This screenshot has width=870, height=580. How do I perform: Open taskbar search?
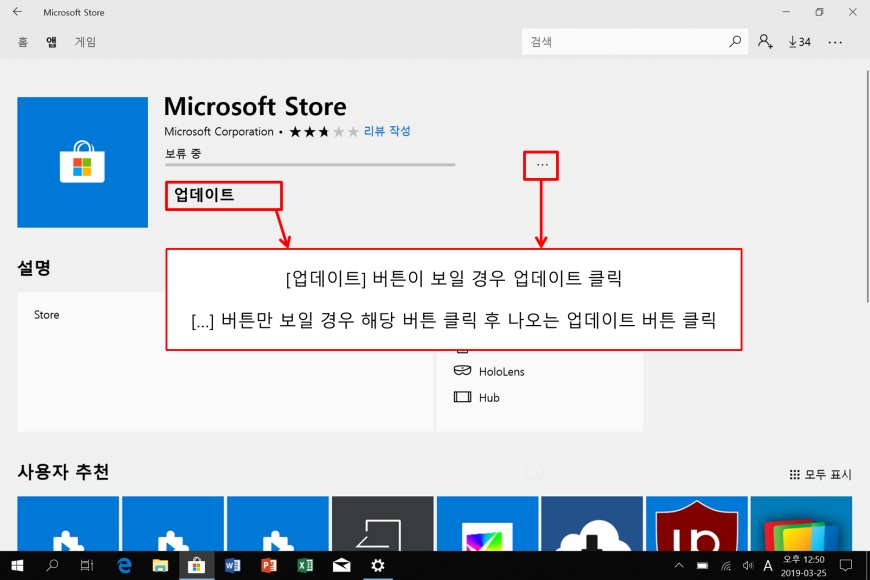52,566
